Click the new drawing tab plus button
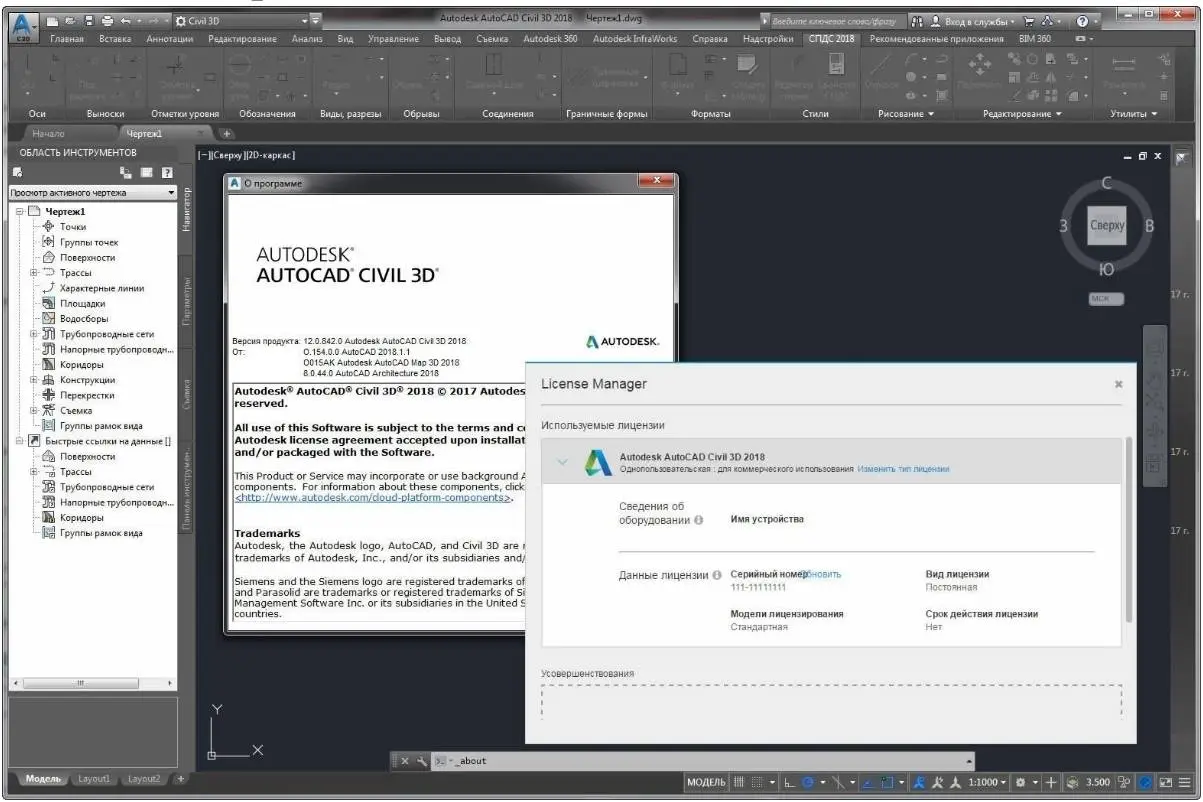This screenshot has height=802, width=1203. point(227,133)
